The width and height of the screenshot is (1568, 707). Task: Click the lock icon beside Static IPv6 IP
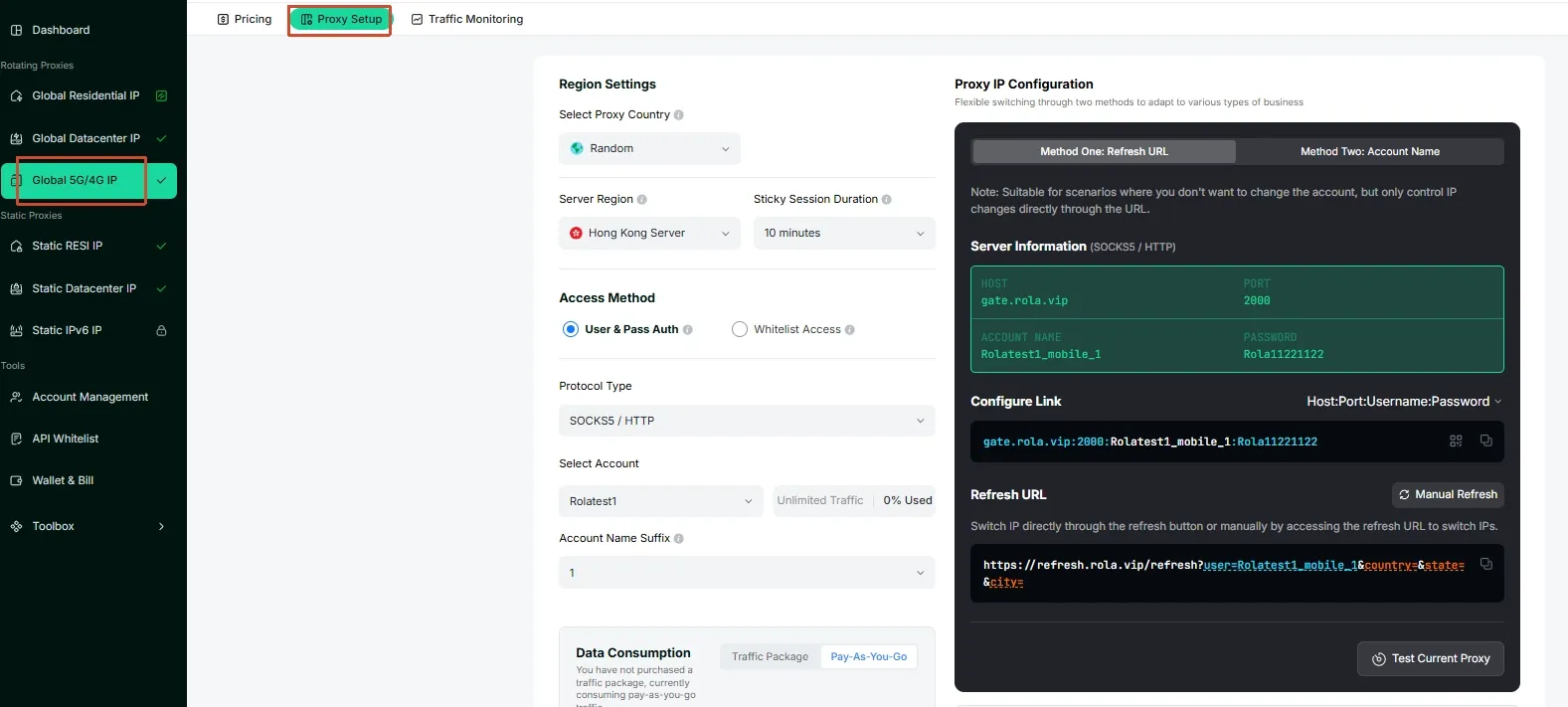click(x=161, y=330)
